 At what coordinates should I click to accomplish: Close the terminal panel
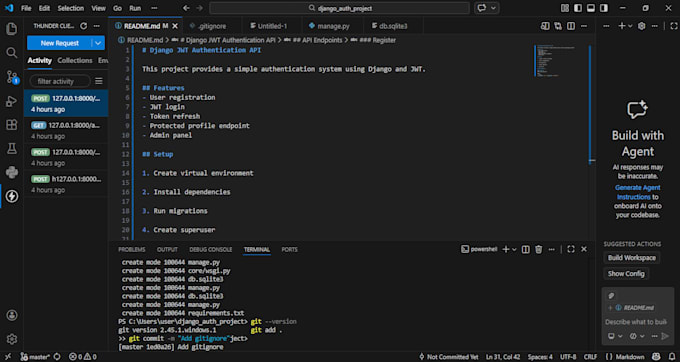584,249
